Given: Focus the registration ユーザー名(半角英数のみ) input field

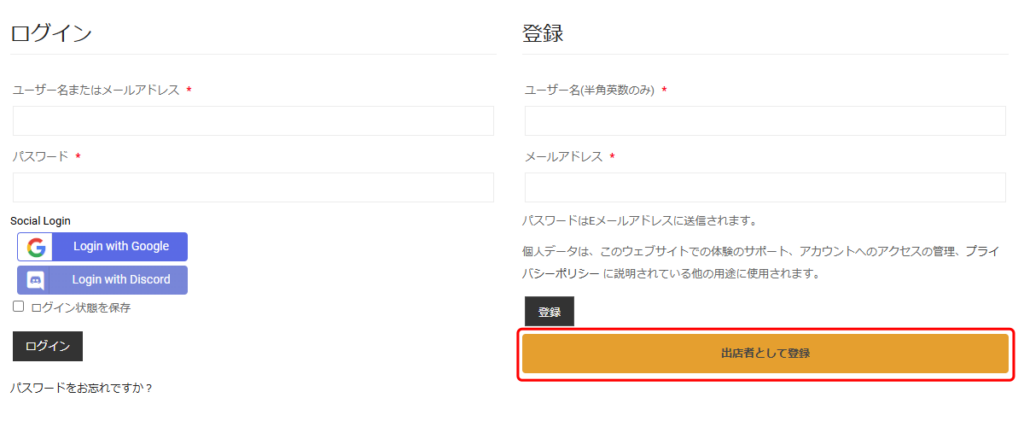Looking at the screenshot, I should (x=765, y=121).
